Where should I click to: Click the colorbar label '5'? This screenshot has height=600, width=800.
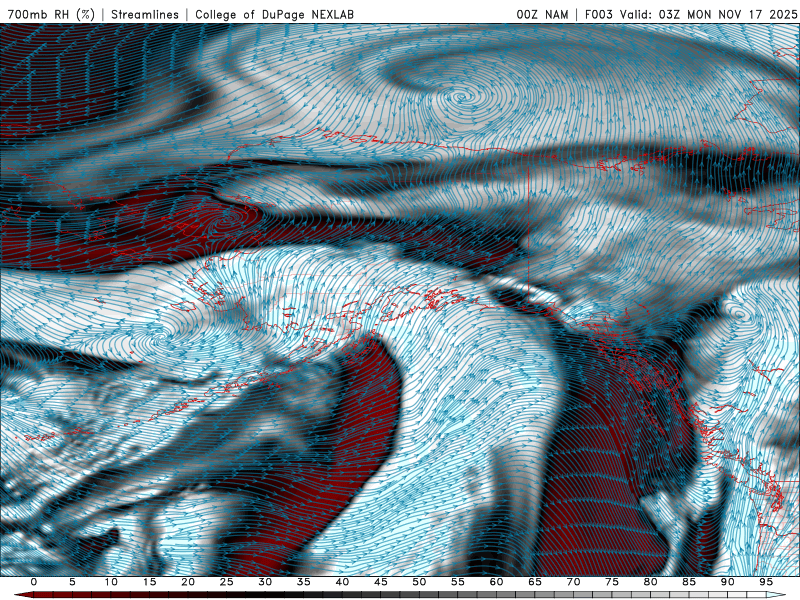pyautogui.click(x=72, y=582)
